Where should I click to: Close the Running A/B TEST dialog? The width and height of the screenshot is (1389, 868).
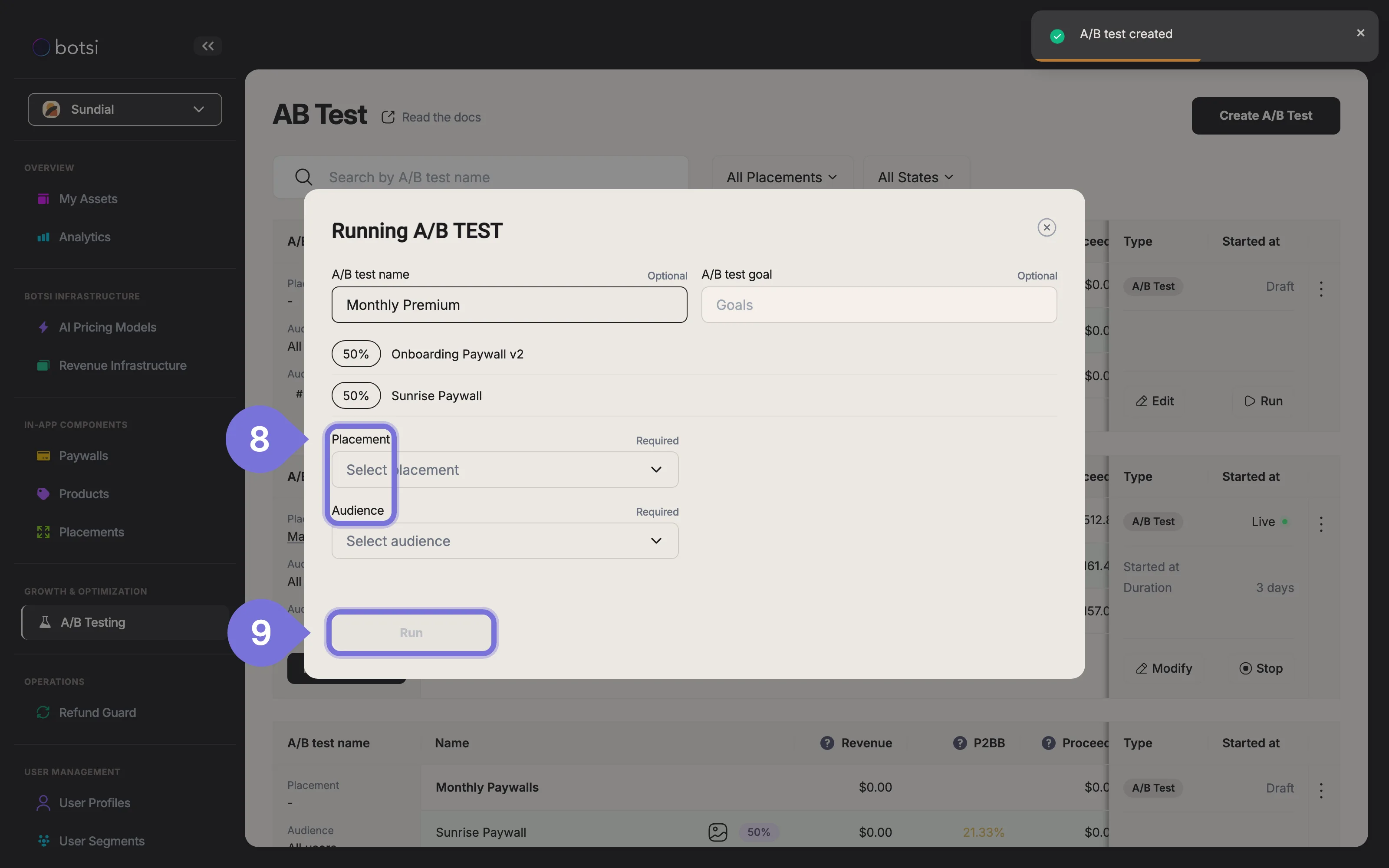1047,227
